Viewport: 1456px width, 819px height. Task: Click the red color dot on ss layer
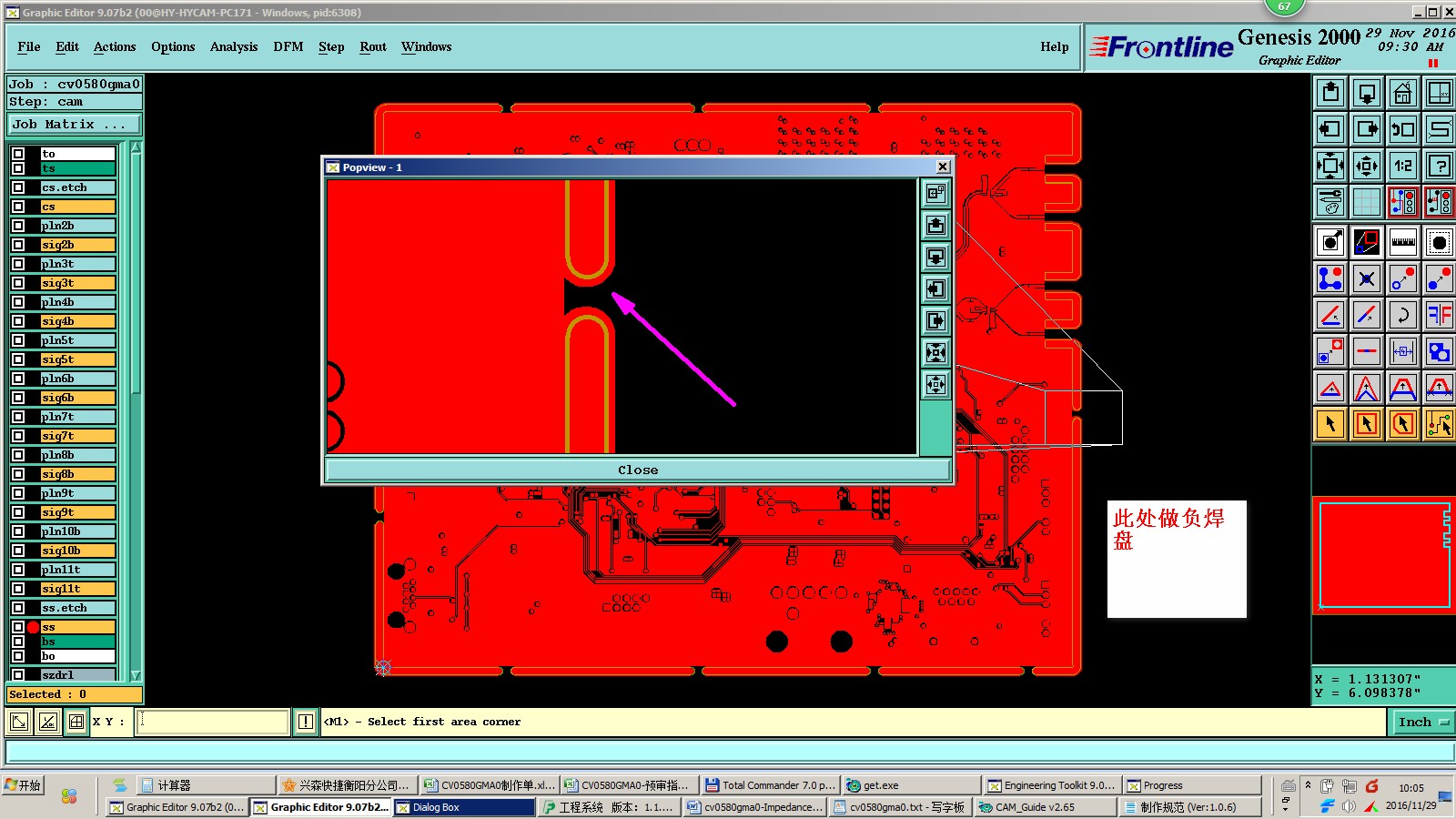click(34, 627)
